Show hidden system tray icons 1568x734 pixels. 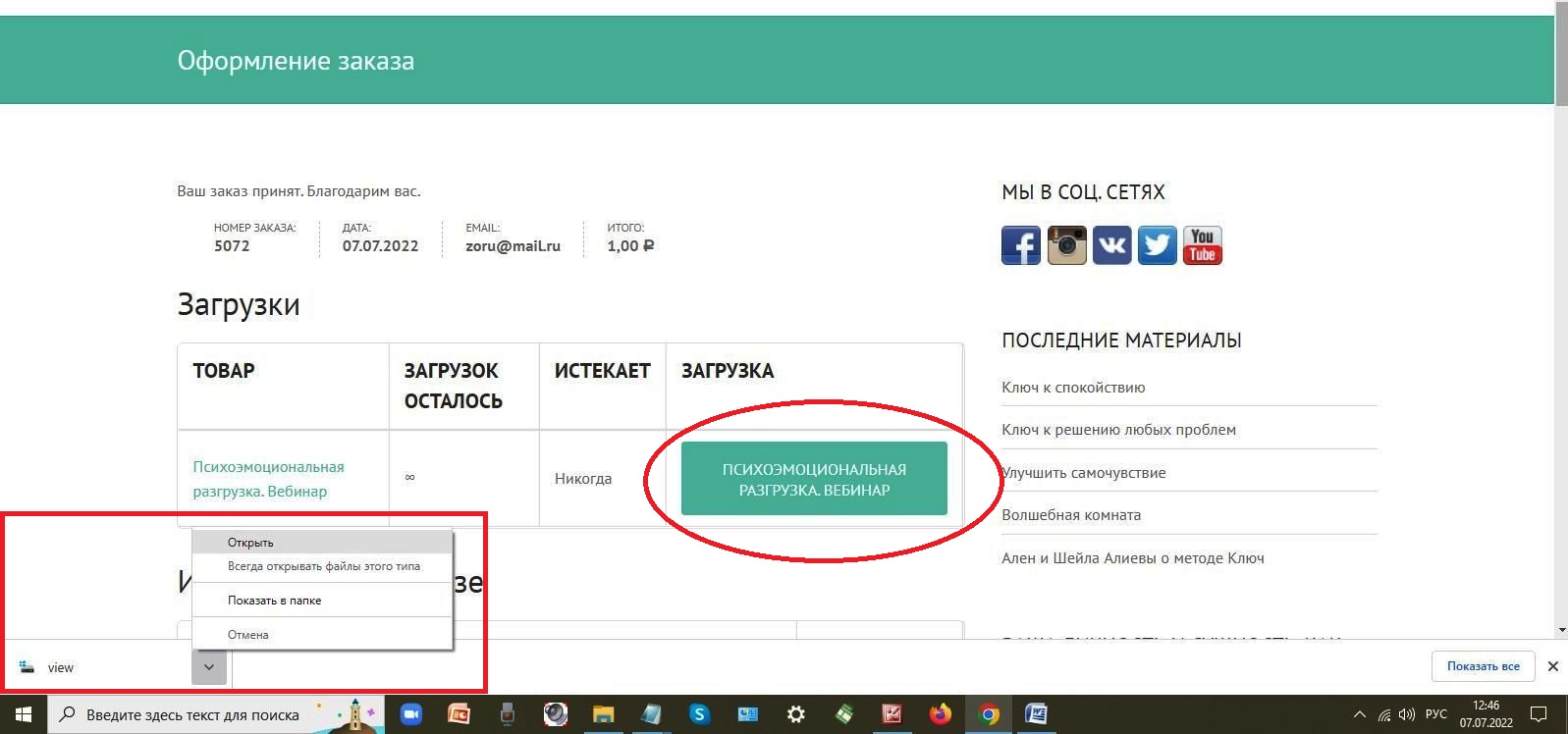pos(1360,714)
